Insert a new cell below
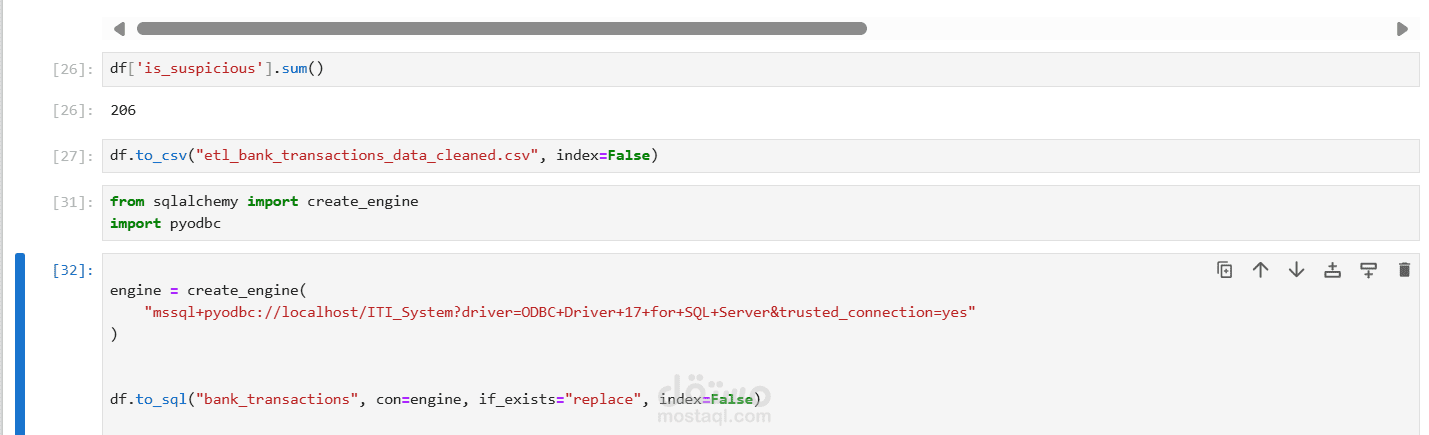This screenshot has width=1429, height=435. 1368,269
